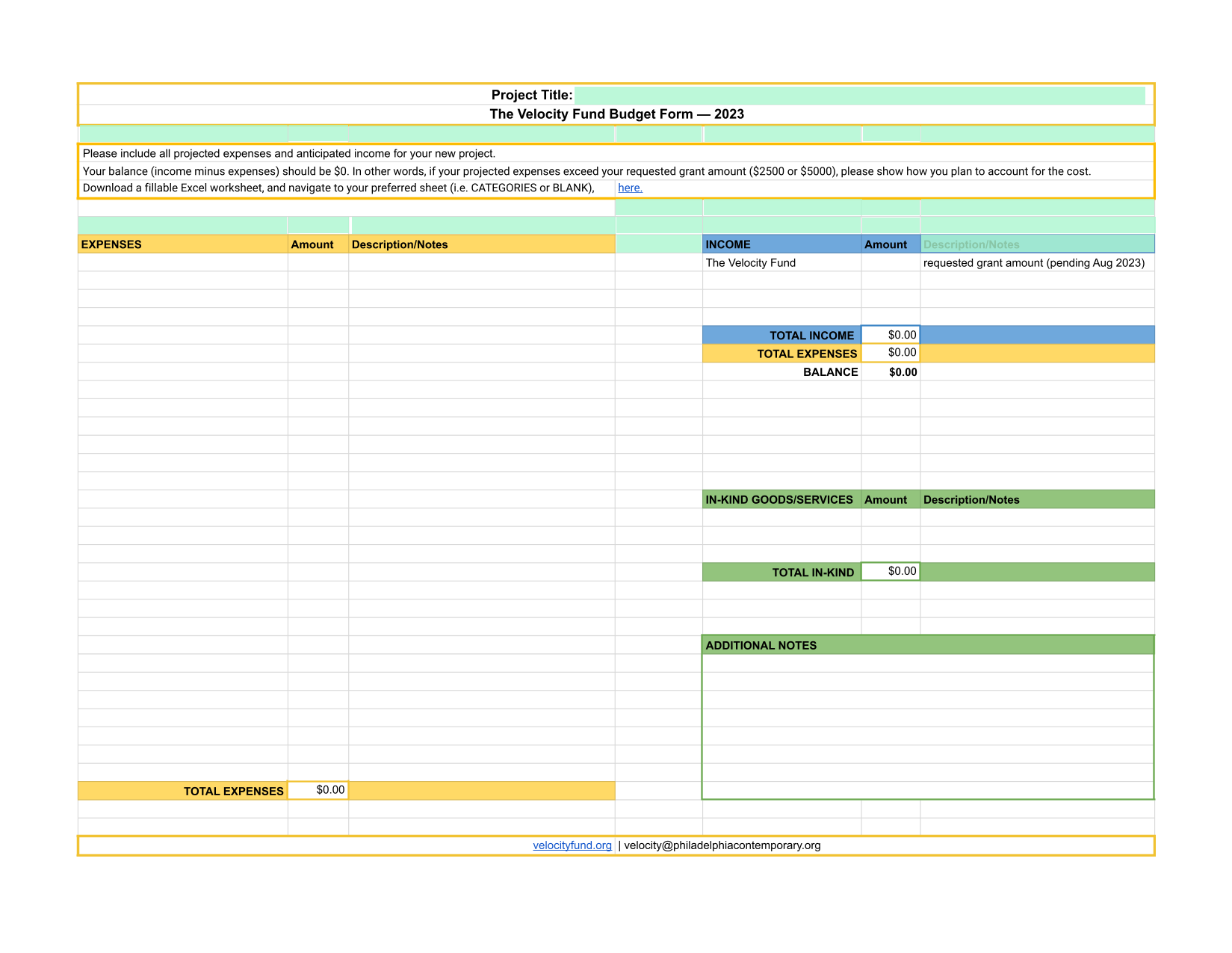1232x953 pixels.
Task: Click the 'The Velocity Fund Budget Form — 2023' title
Action: point(616,114)
